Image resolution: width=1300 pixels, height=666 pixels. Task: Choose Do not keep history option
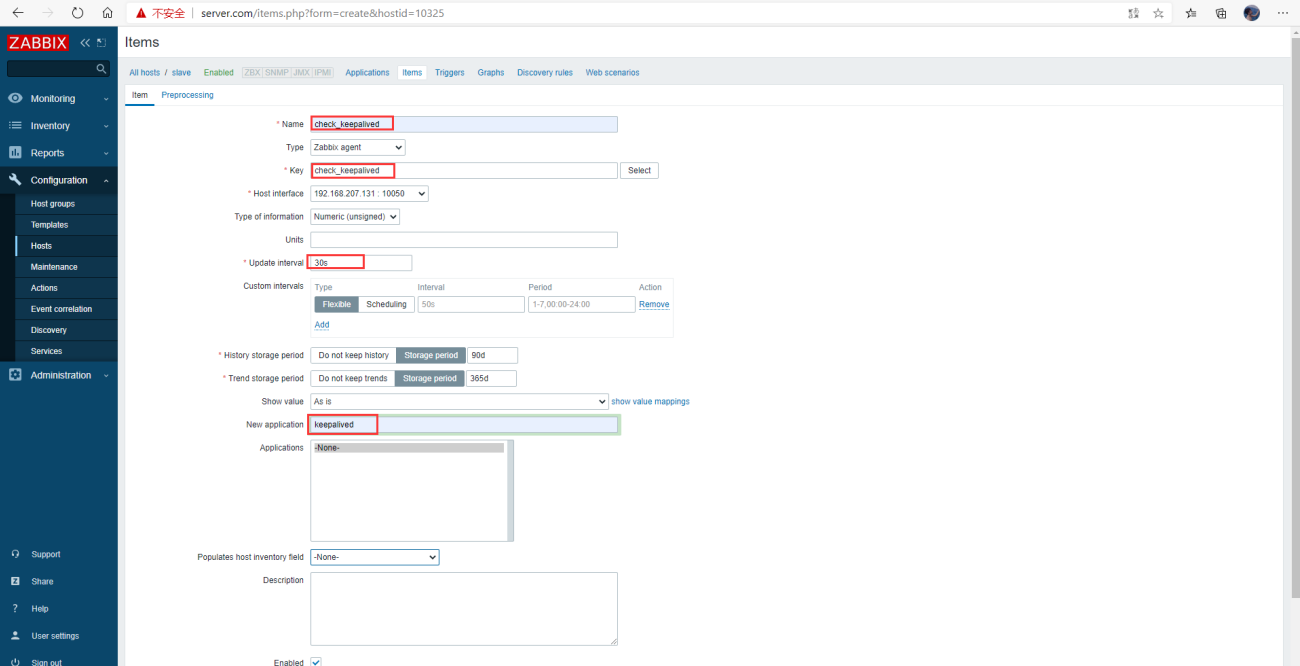[x=353, y=355]
